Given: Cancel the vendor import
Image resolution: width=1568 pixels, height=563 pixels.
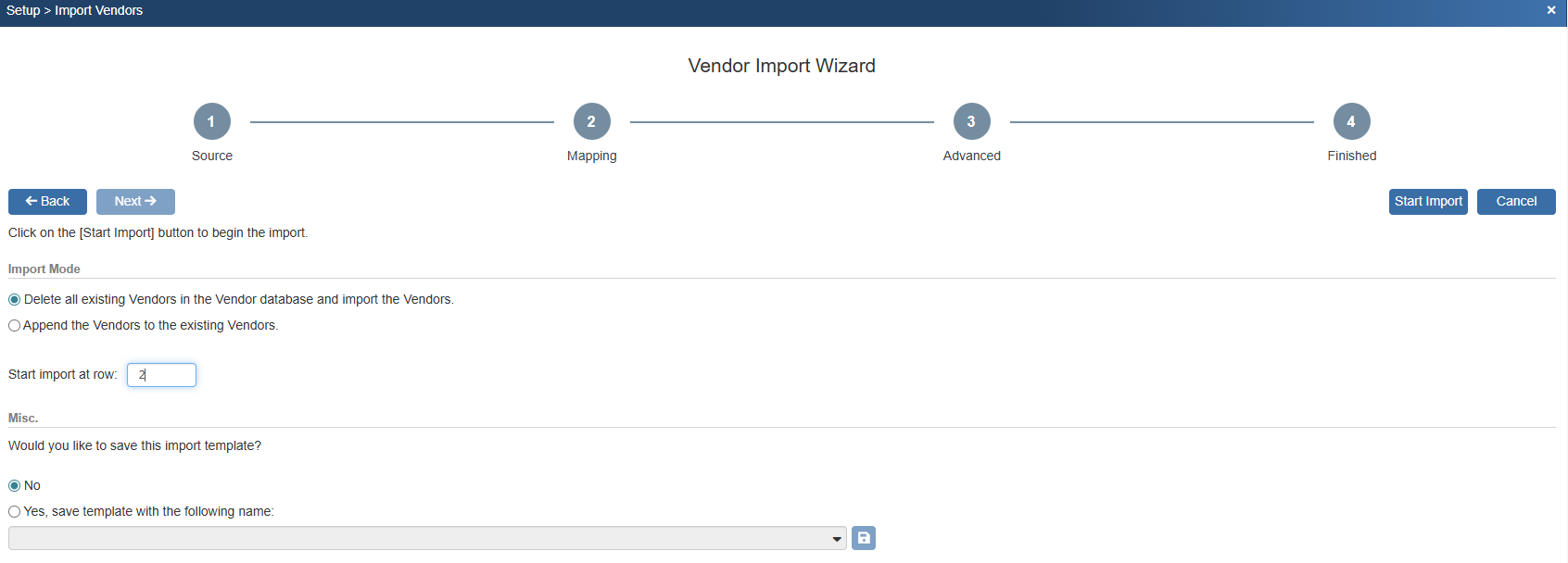Looking at the screenshot, I should click(x=1516, y=202).
